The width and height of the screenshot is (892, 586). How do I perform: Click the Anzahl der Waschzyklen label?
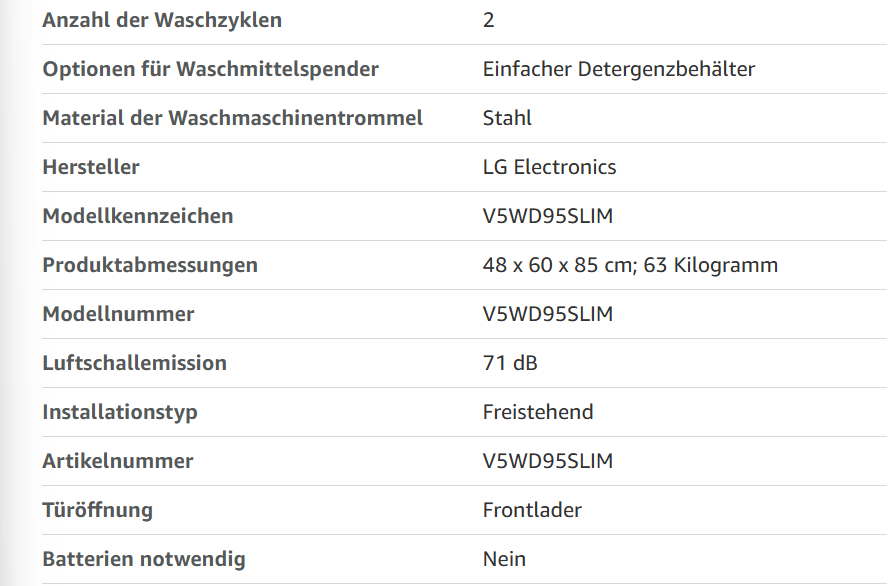[162, 20]
